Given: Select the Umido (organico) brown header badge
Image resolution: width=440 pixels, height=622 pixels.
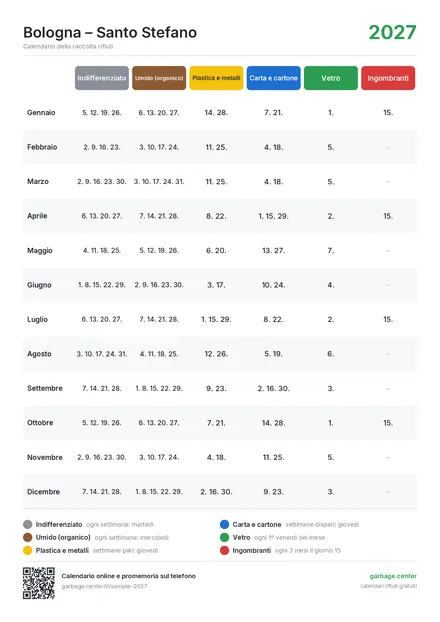Looking at the screenshot, I should tap(159, 78).
